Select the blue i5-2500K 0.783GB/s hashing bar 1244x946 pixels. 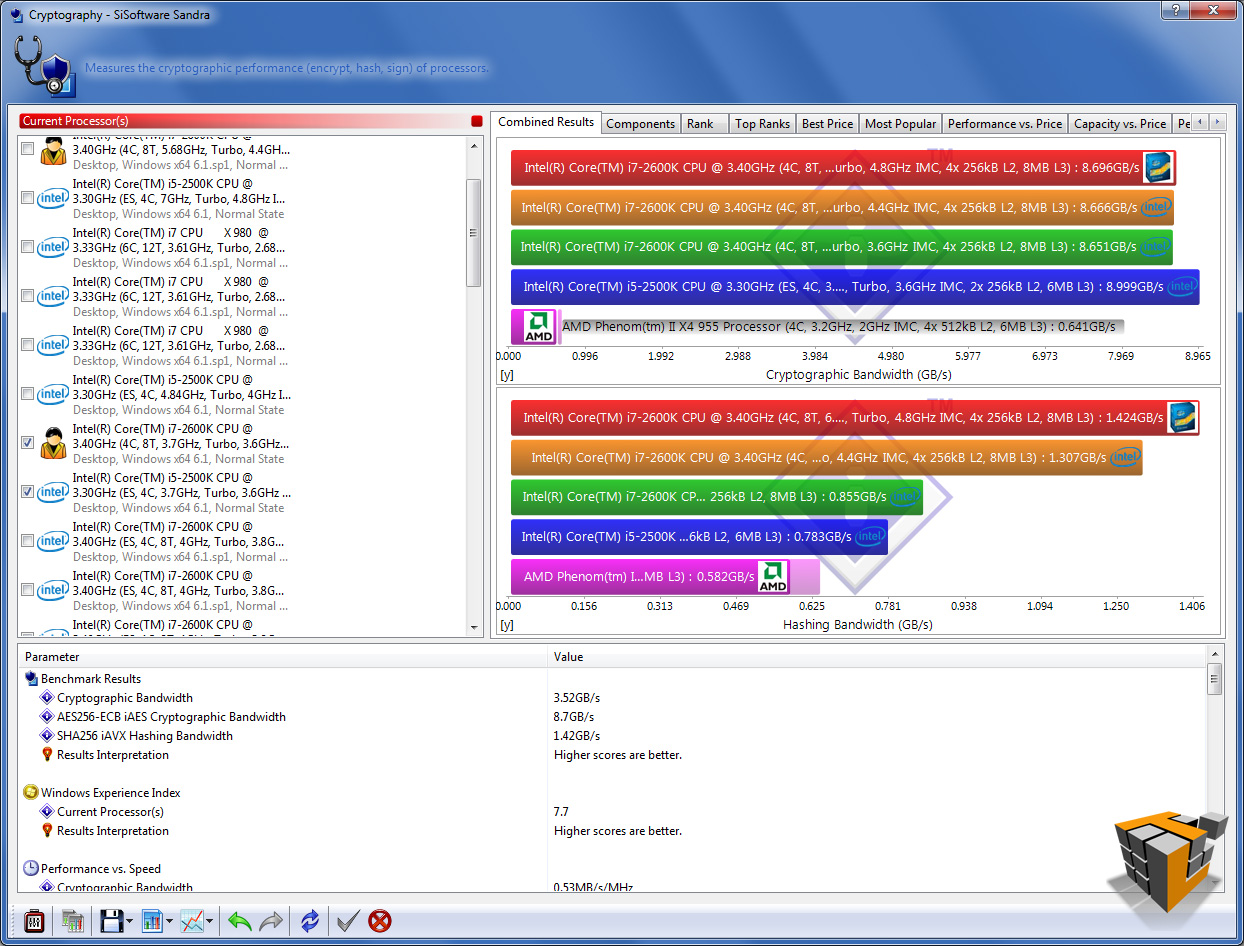coord(699,537)
